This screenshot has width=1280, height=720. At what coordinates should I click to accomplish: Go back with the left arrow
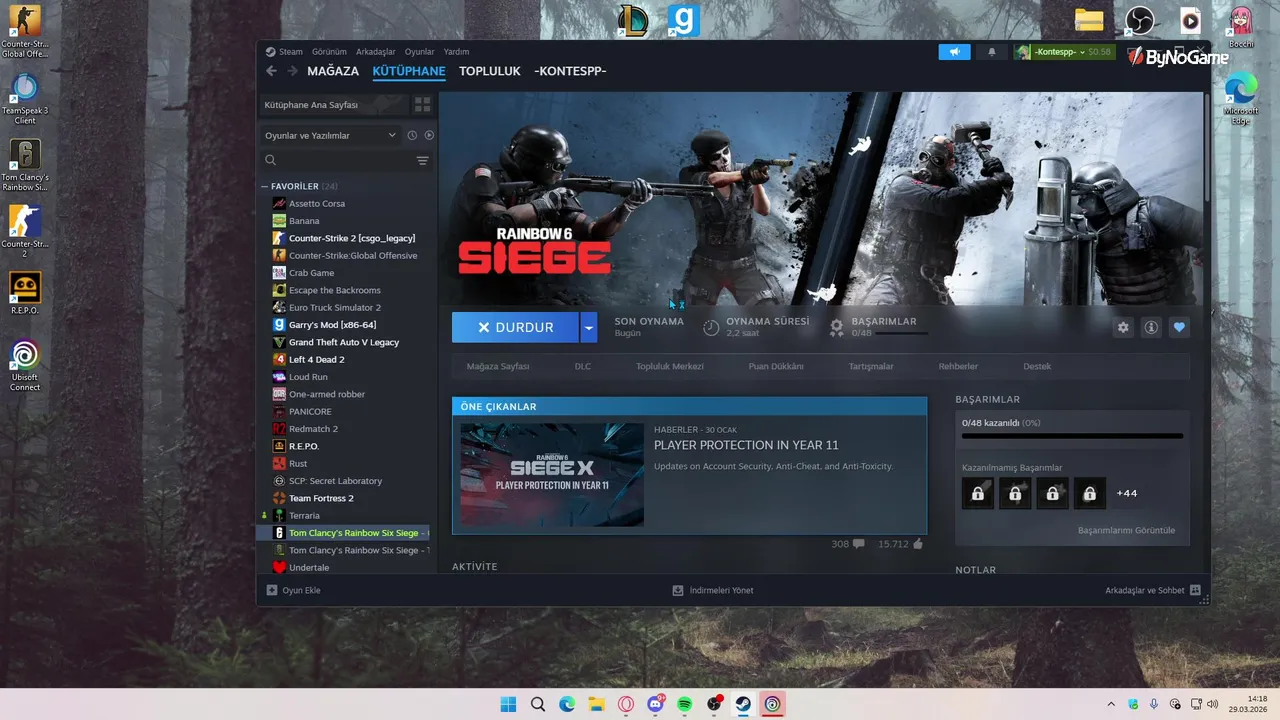[x=271, y=71]
